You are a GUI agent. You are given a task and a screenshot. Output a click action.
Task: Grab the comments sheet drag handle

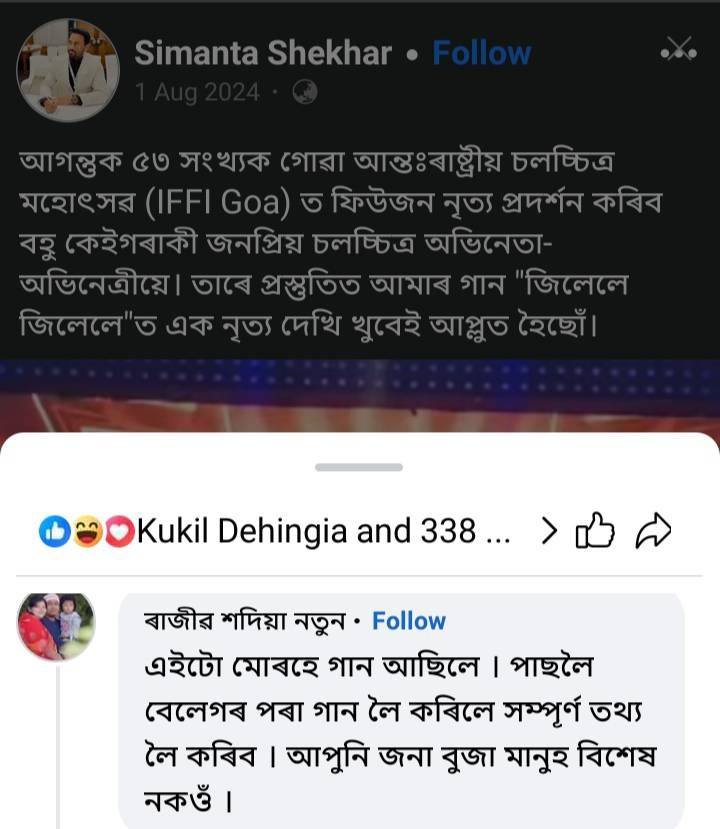point(359,467)
